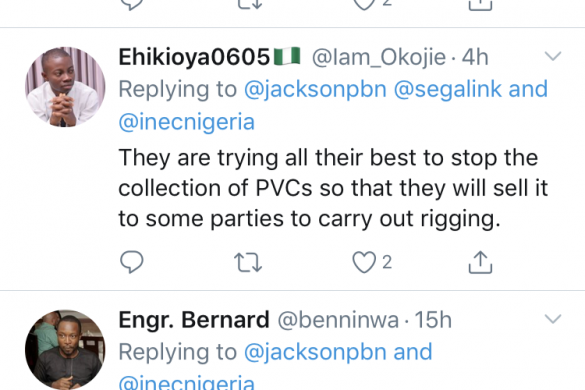Screen dimensions: 585x390
Task: Like the tweet about PVC collection
Action: click(364, 262)
